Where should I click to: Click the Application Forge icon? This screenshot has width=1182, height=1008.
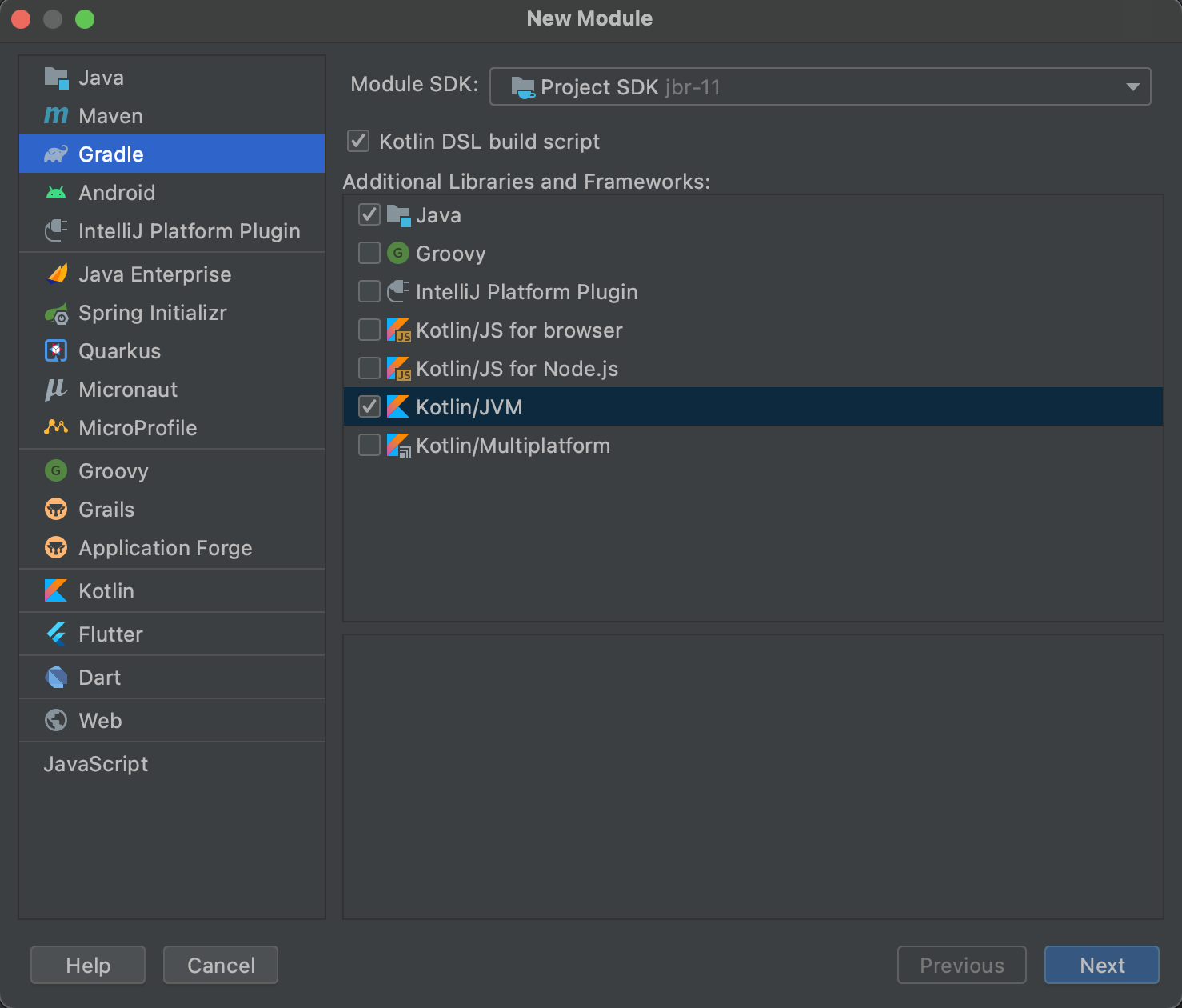(x=56, y=548)
